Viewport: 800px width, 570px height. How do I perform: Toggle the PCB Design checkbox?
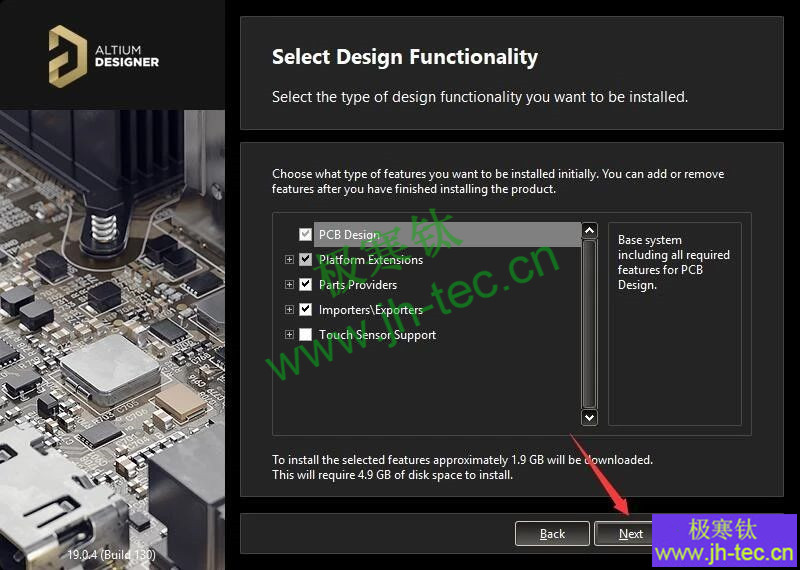point(305,234)
